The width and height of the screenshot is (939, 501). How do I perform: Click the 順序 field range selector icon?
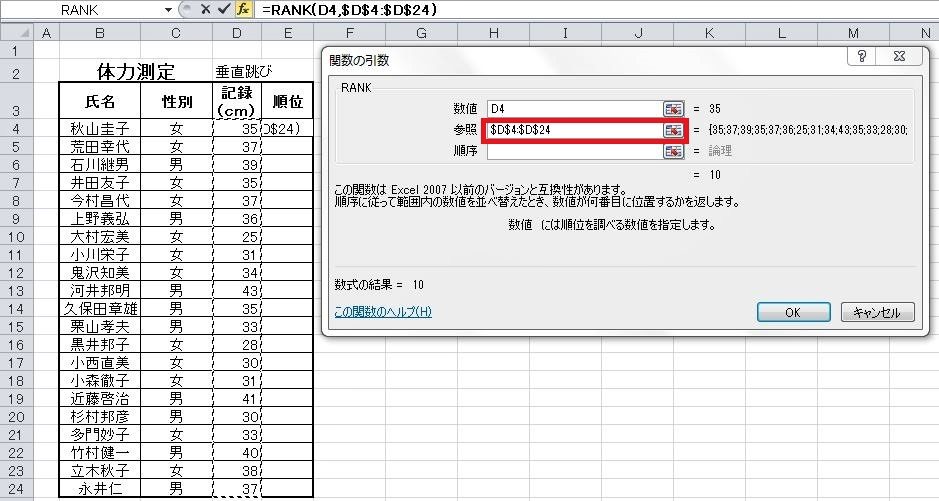tap(674, 151)
